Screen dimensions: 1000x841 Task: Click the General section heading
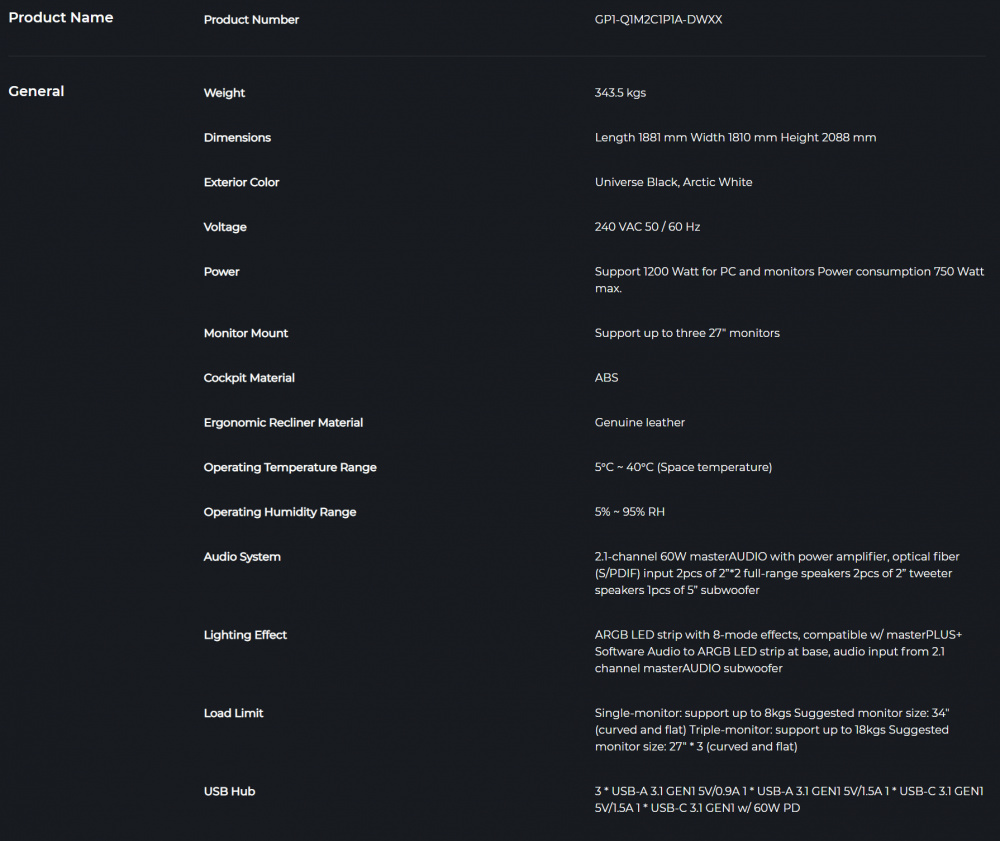point(36,91)
